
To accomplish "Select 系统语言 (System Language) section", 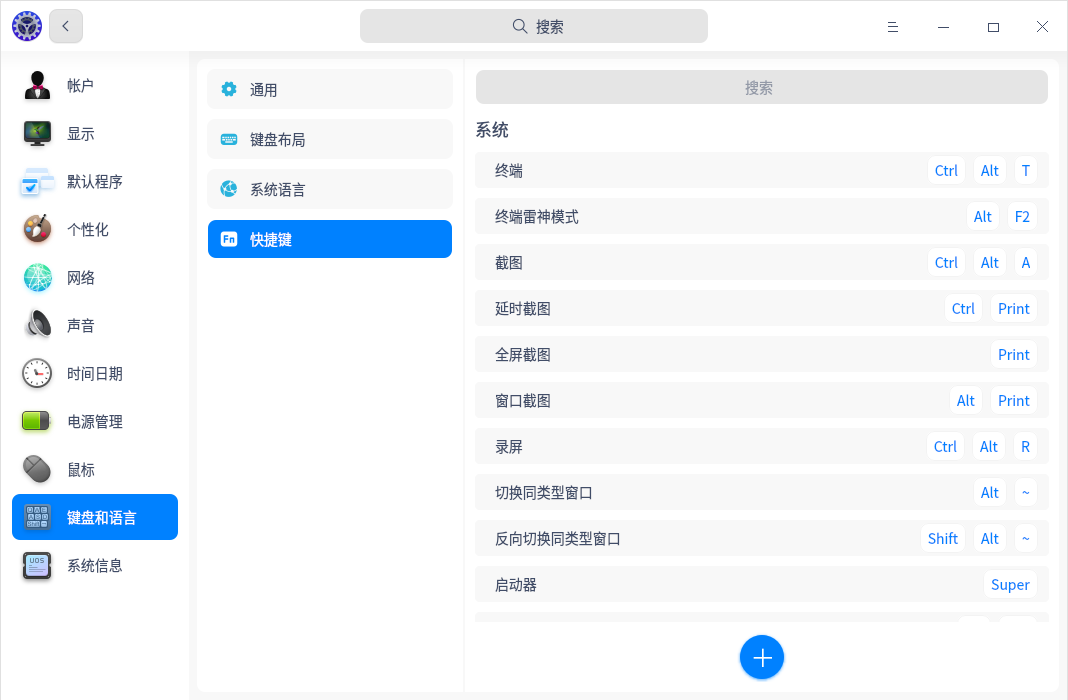I will coord(330,190).
